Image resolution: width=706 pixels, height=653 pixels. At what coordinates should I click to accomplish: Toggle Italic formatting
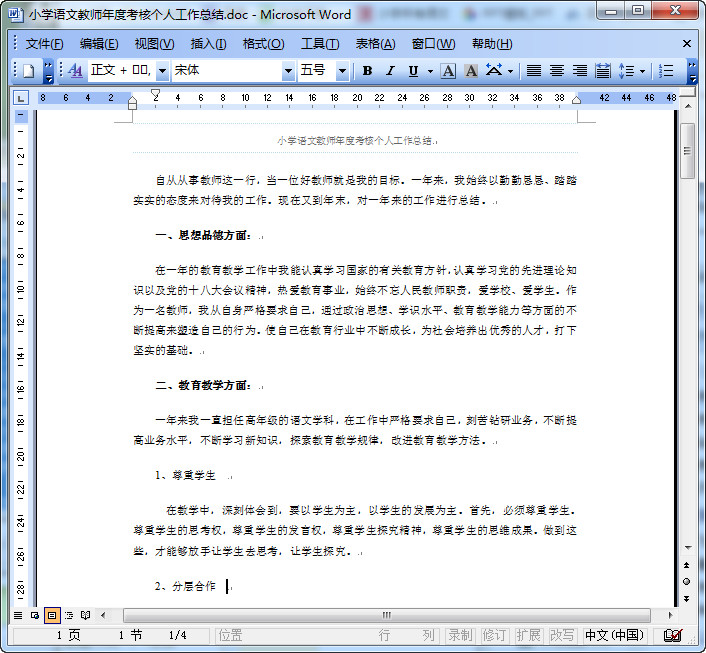(x=390, y=71)
